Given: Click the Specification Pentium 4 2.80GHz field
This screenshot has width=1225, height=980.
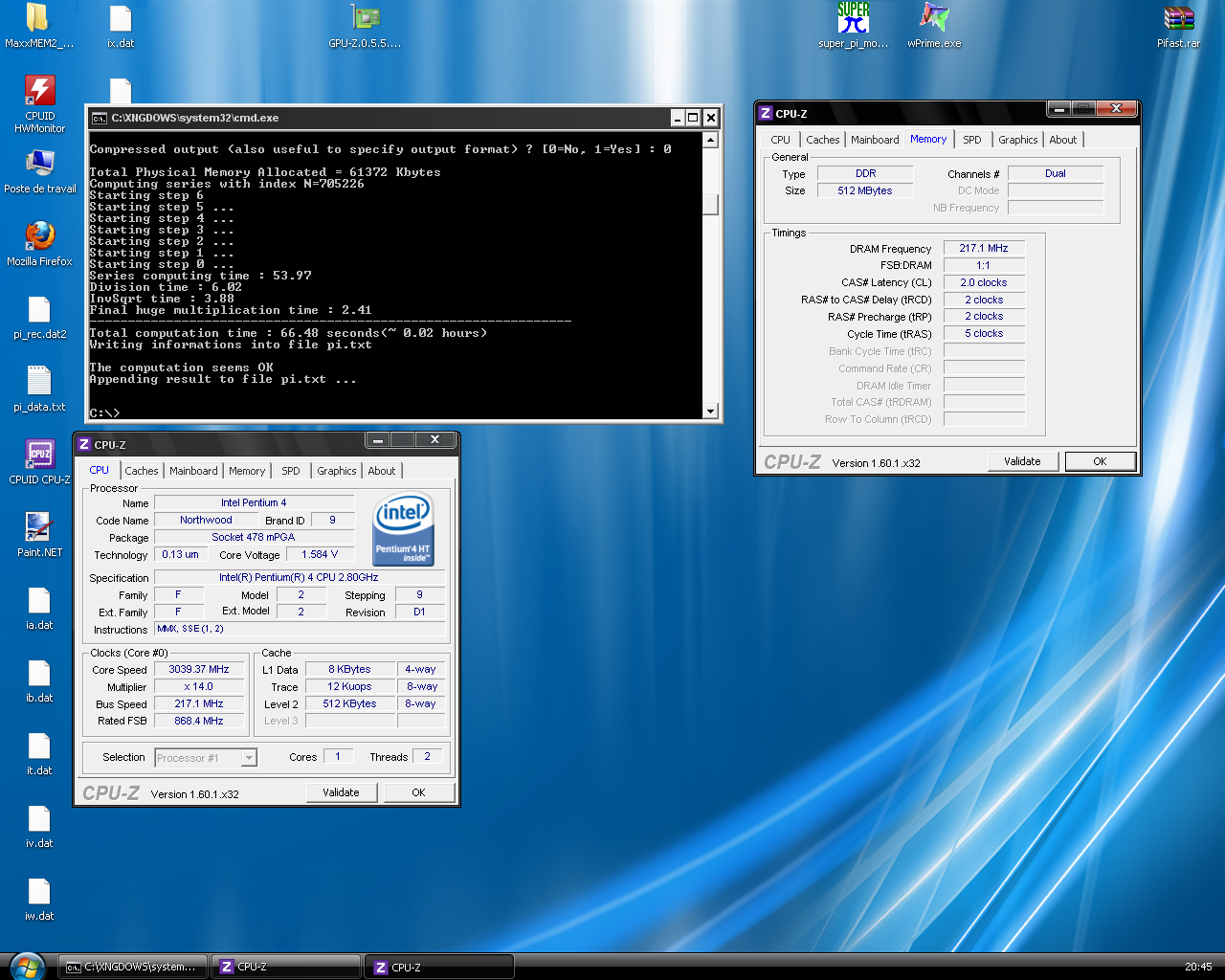Looking at the screenshot, I should click(299, 577).
